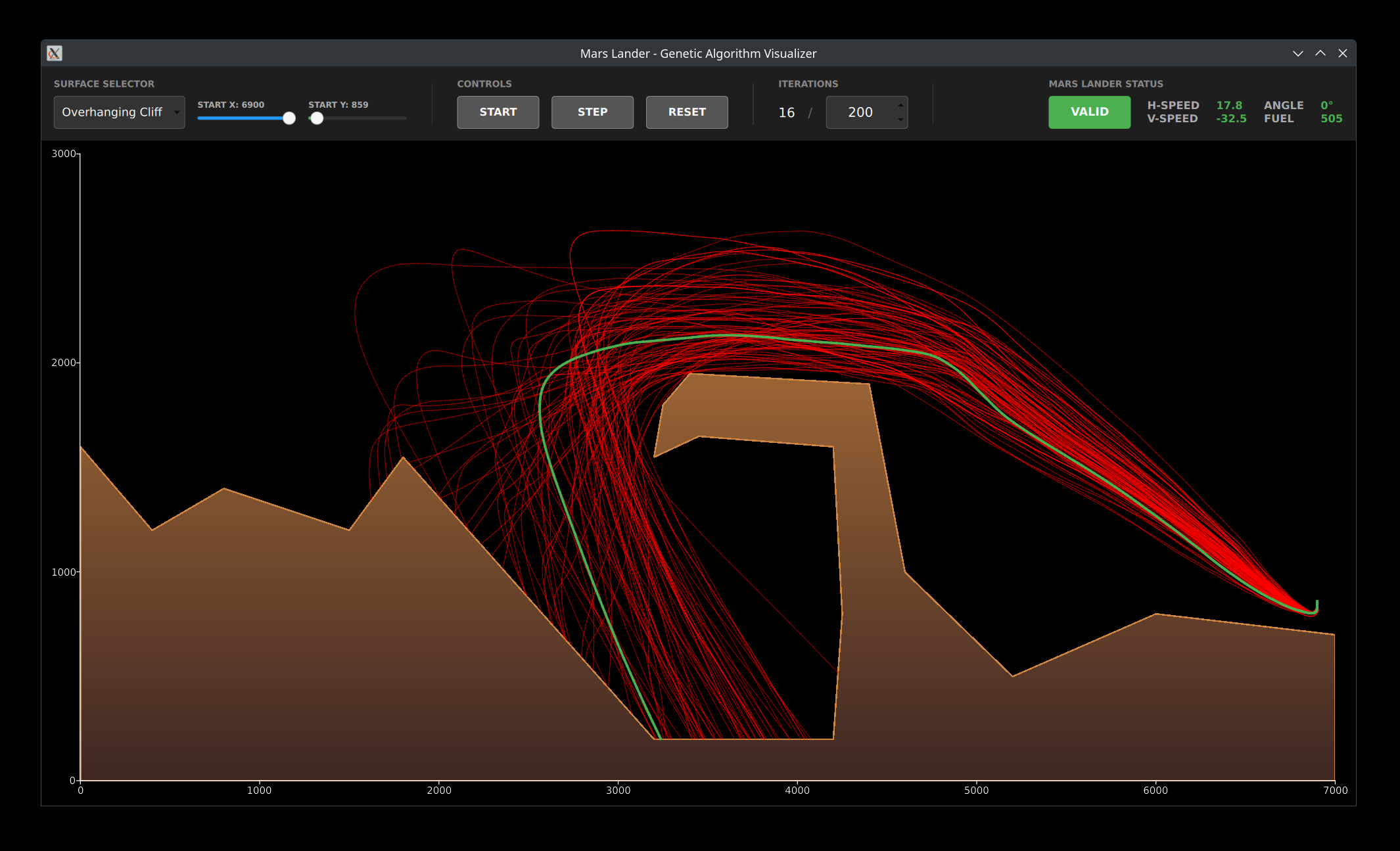Image resolution: width=1400 pixels, height=851 pixels.
Task: Click the STEP button
Action: 592,112
